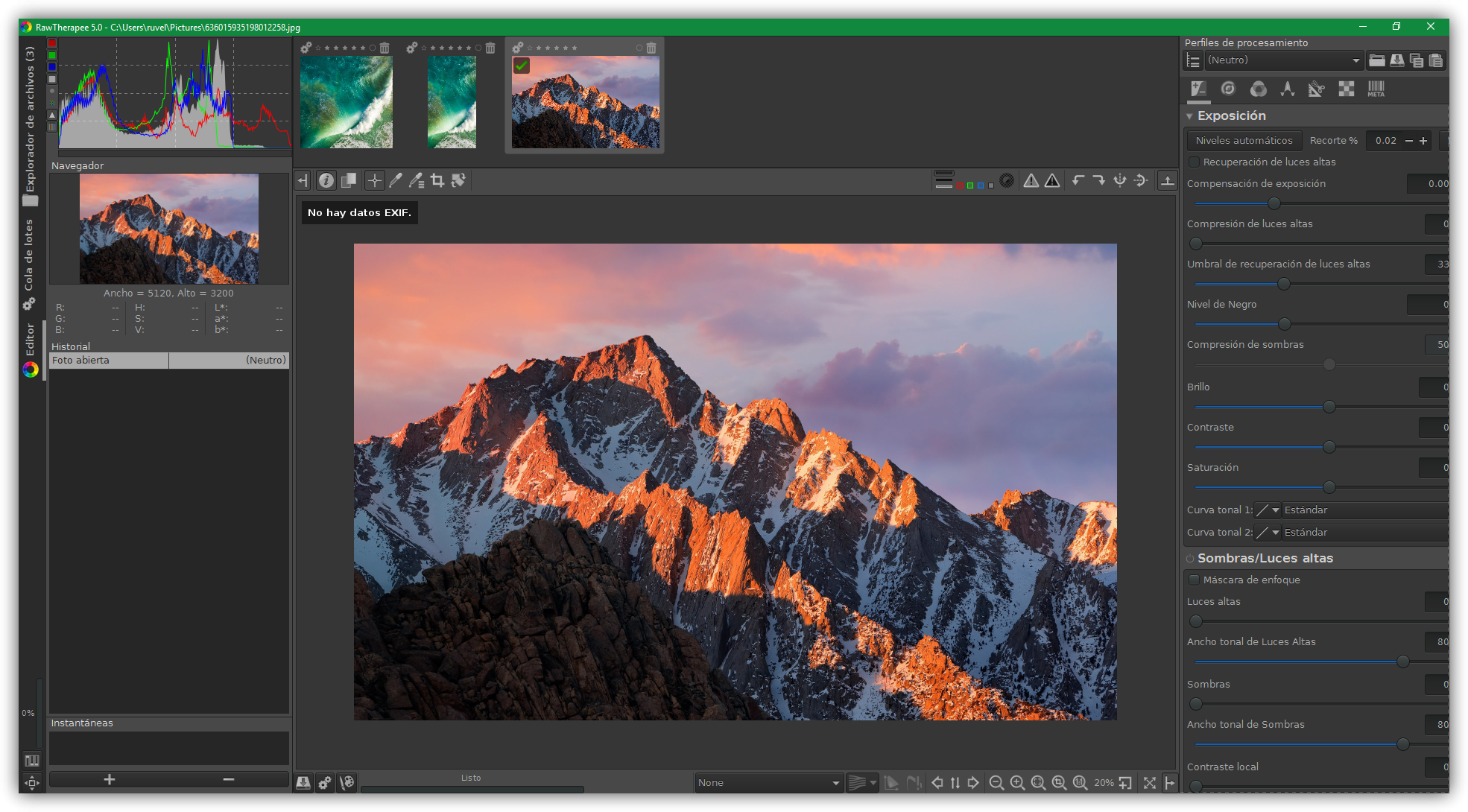Open the (Neutro) processing profile dropdown
This screenshot has height=812, width=1468.
click(x=1285, y=60)
